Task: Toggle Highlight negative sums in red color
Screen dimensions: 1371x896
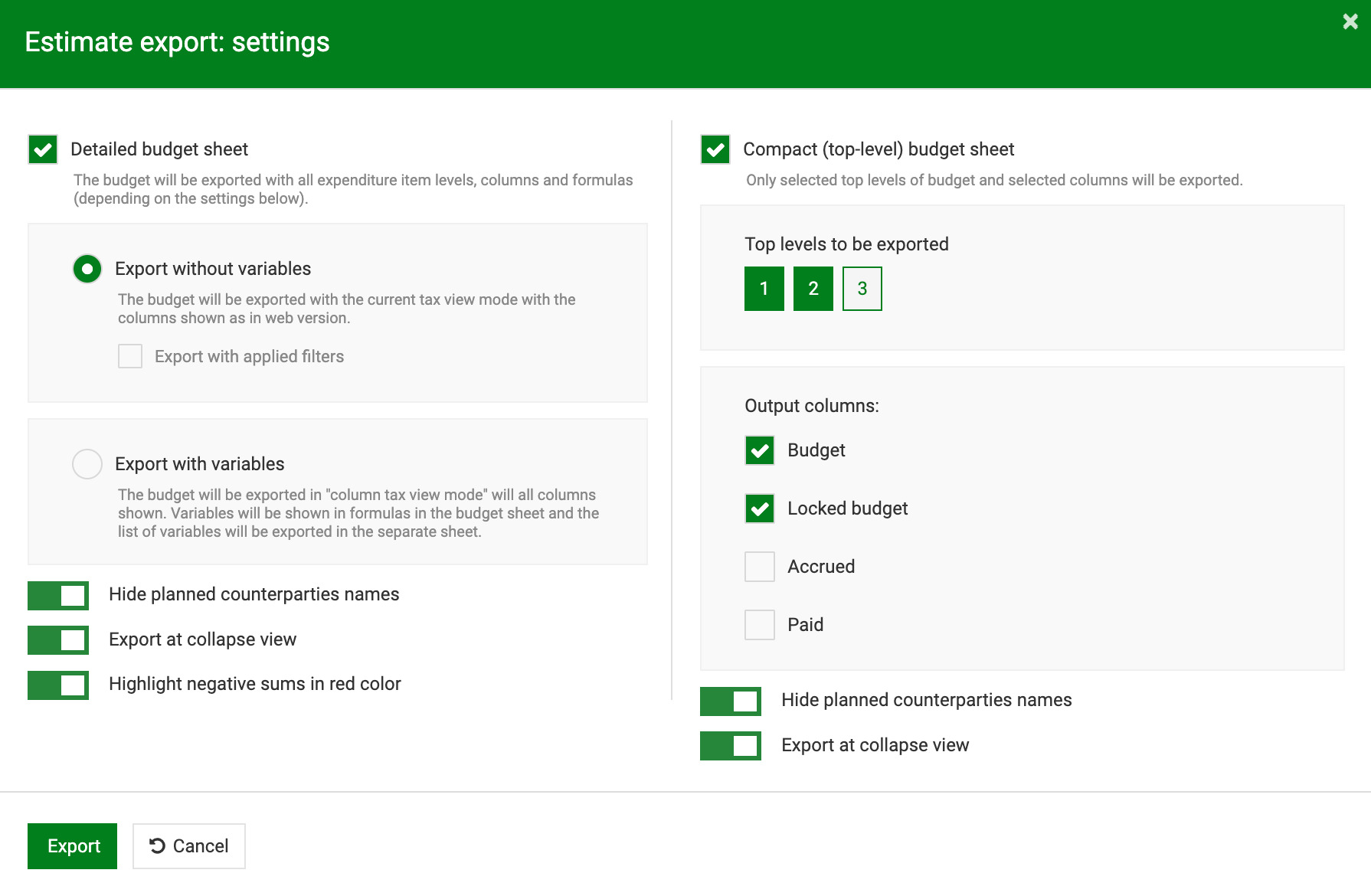Action: 58,685
